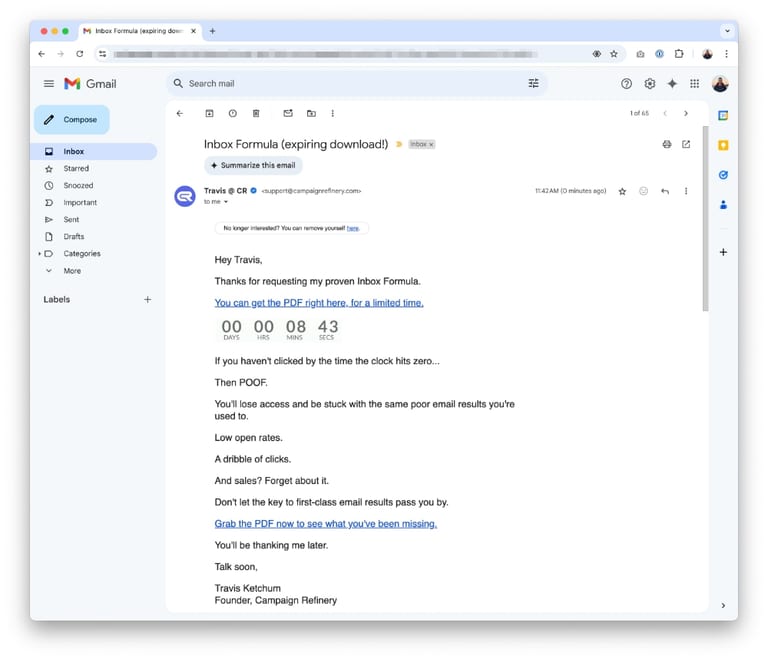Open Google Keep side panel
This screenshot has height=660, width=768.
coord(723,145)
